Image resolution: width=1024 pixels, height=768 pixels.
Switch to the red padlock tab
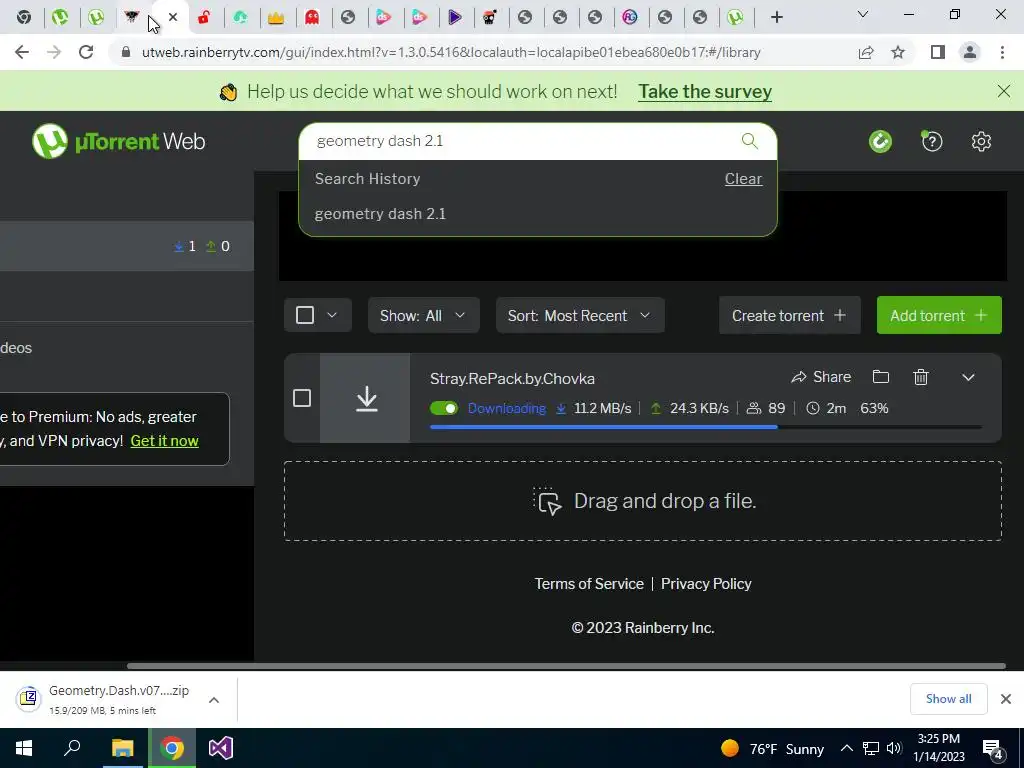point(204,18)
